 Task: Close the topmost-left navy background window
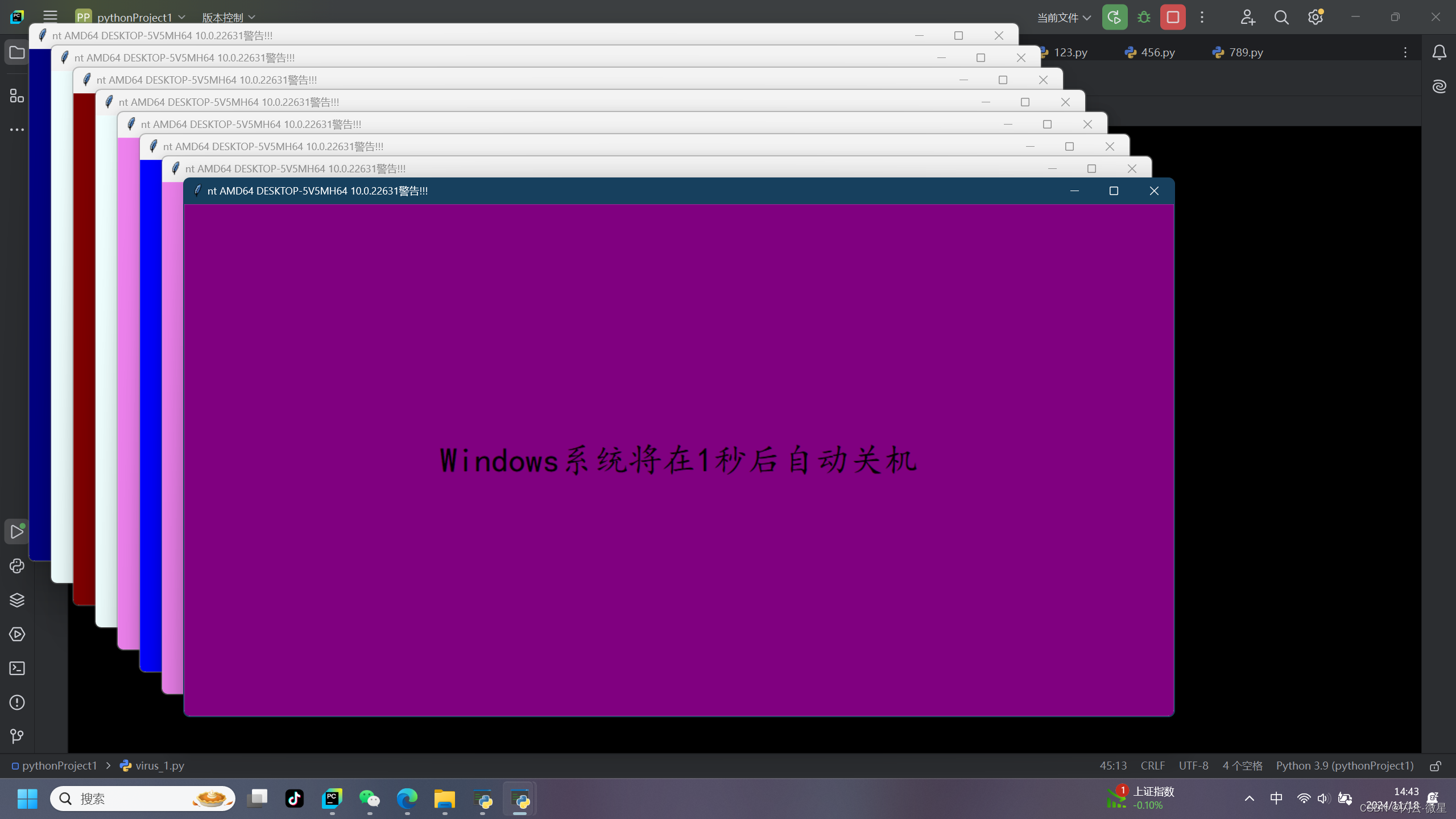coord(999,35)
